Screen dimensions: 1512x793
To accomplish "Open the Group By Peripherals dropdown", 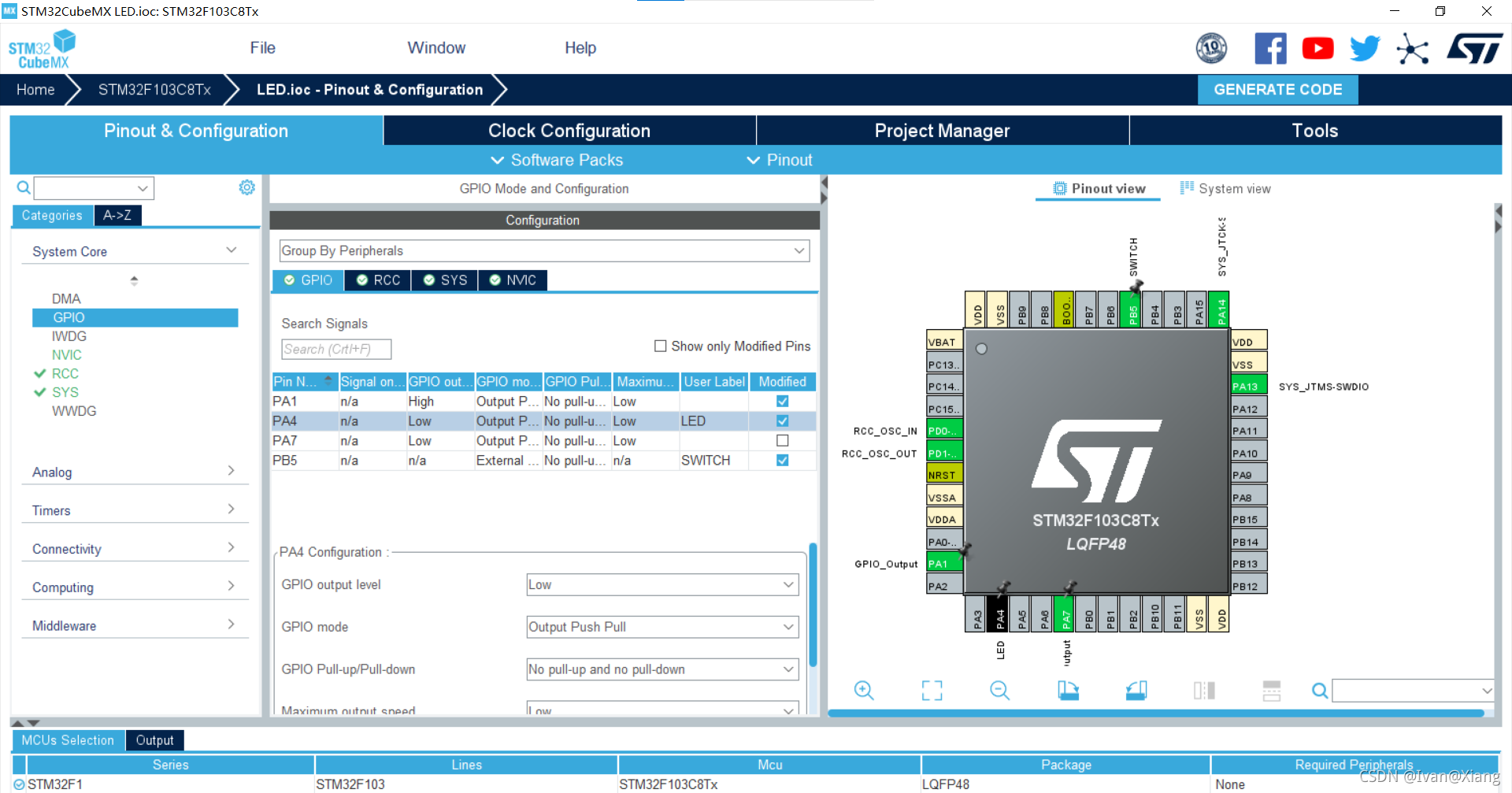I will [544, 250].
